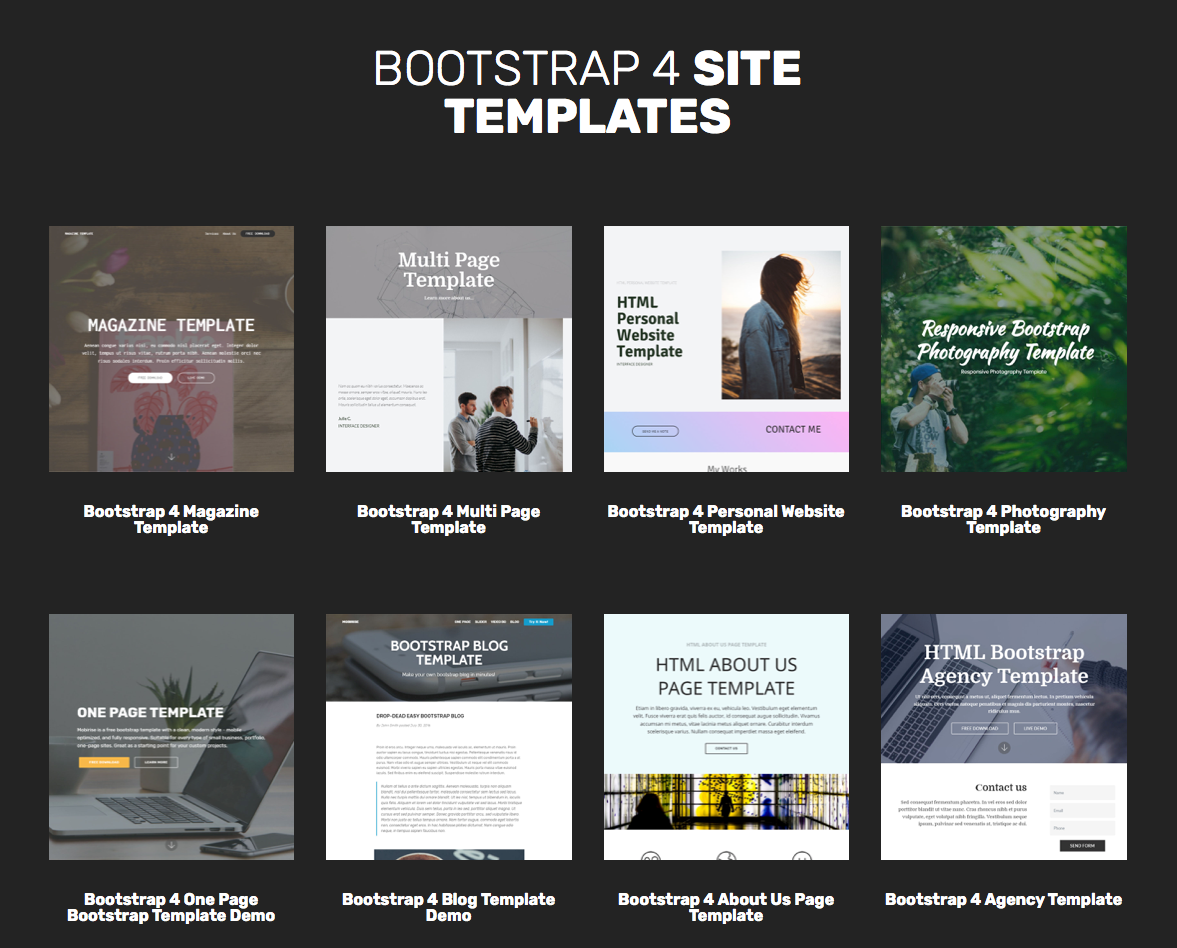The height and width of the screenshot is (948, 1177).
Task: Open the Multi Page Template thumbnail
Action: tap(449, 349)
